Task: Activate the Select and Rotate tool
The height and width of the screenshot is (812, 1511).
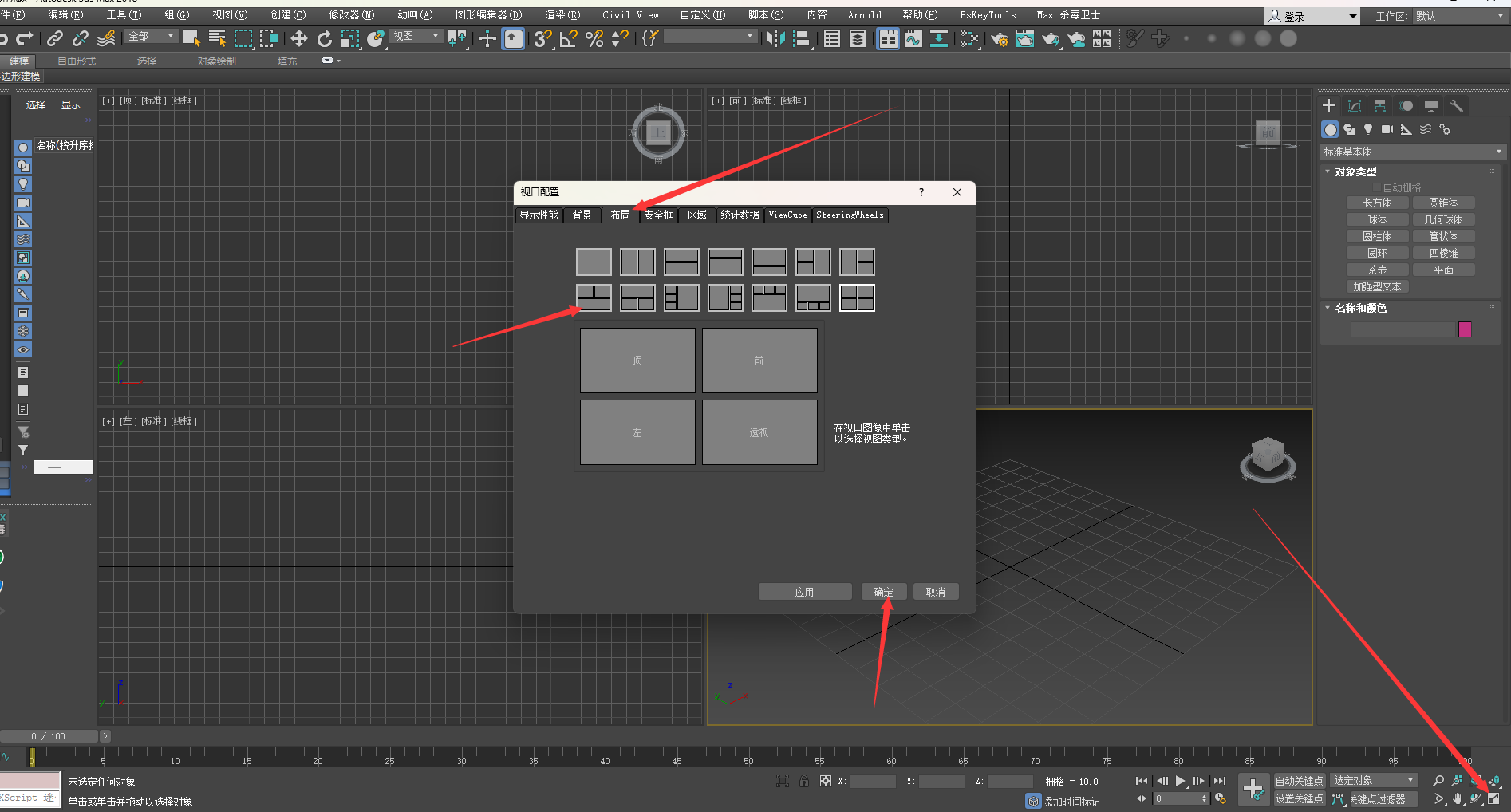Action: 325,38
